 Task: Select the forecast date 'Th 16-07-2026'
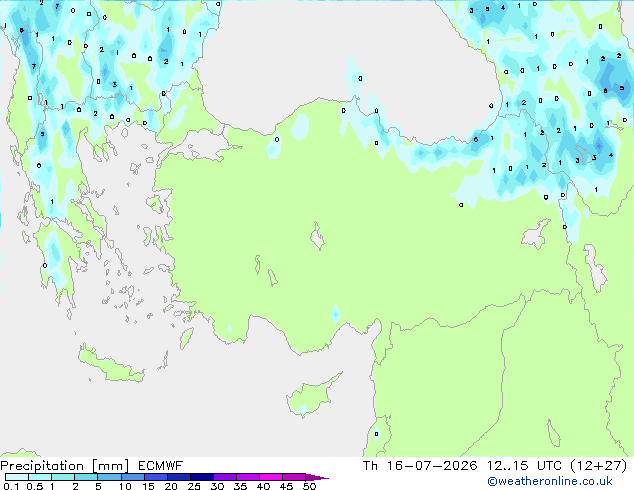tap(420, 466)
